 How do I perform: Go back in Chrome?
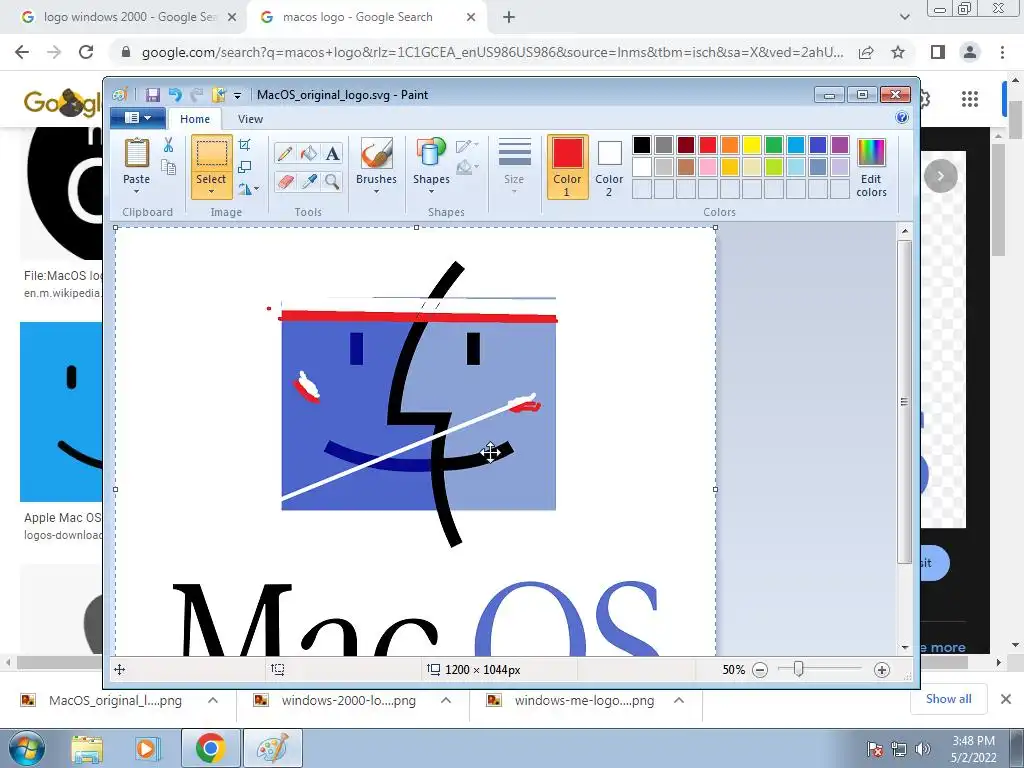click(x=22, y=52)
